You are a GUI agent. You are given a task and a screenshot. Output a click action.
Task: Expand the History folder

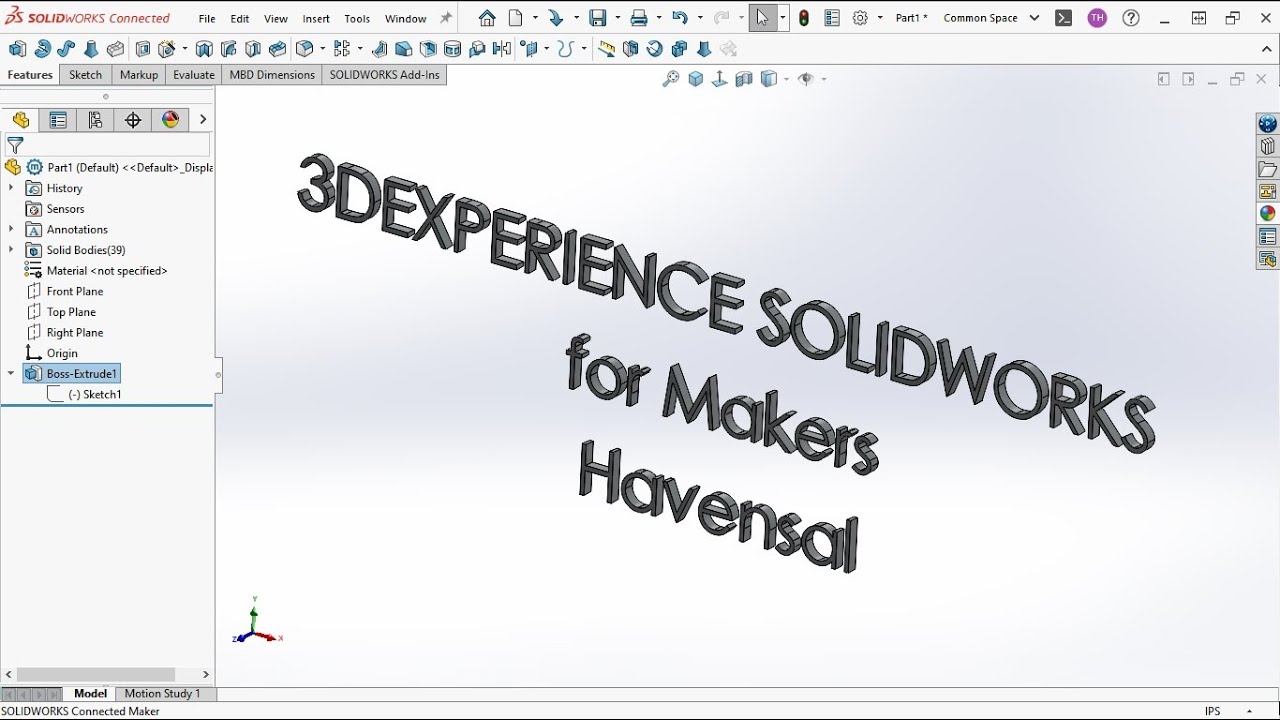(x=11, y=188)
